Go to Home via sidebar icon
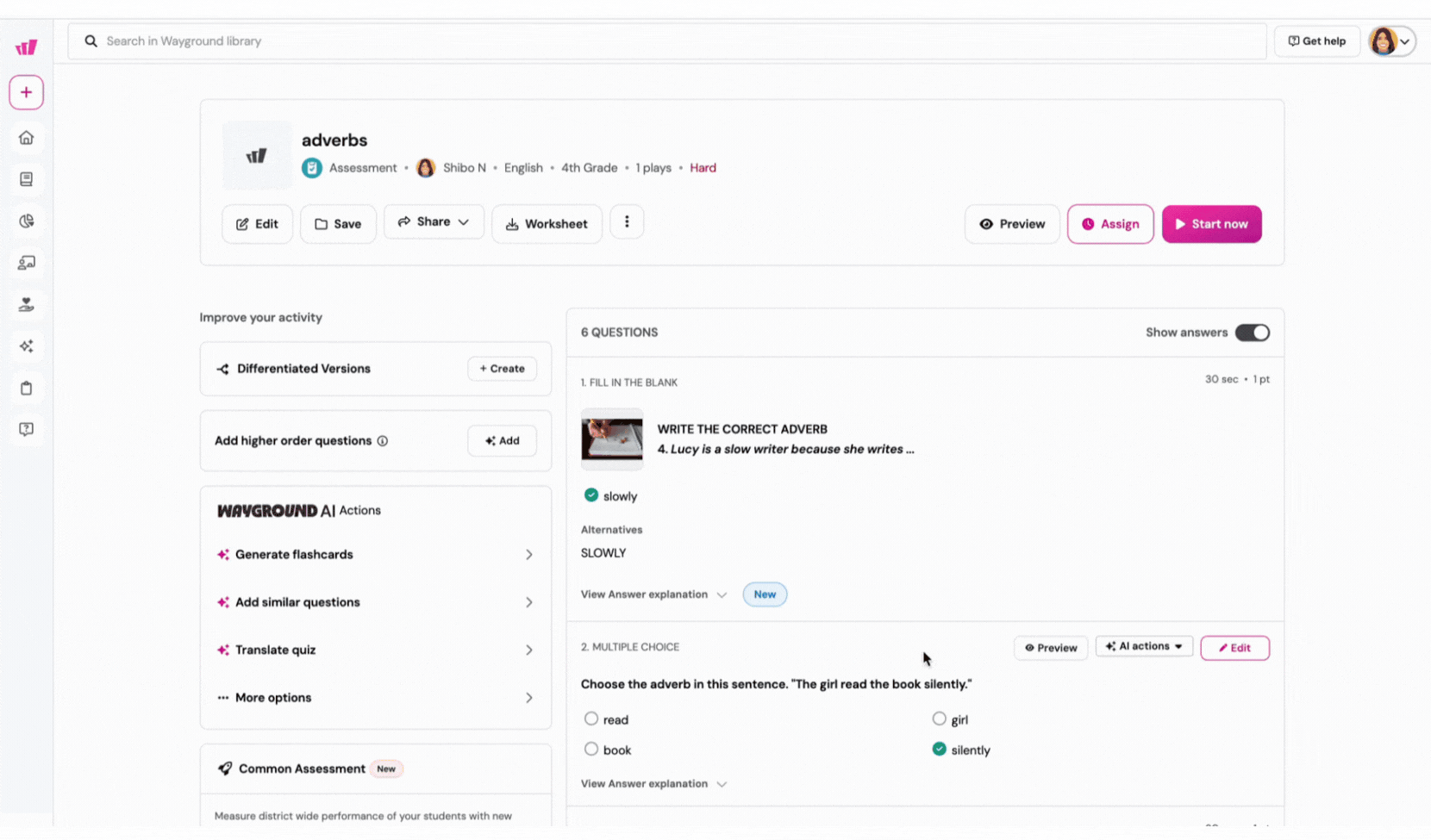 tap(26, 138)
